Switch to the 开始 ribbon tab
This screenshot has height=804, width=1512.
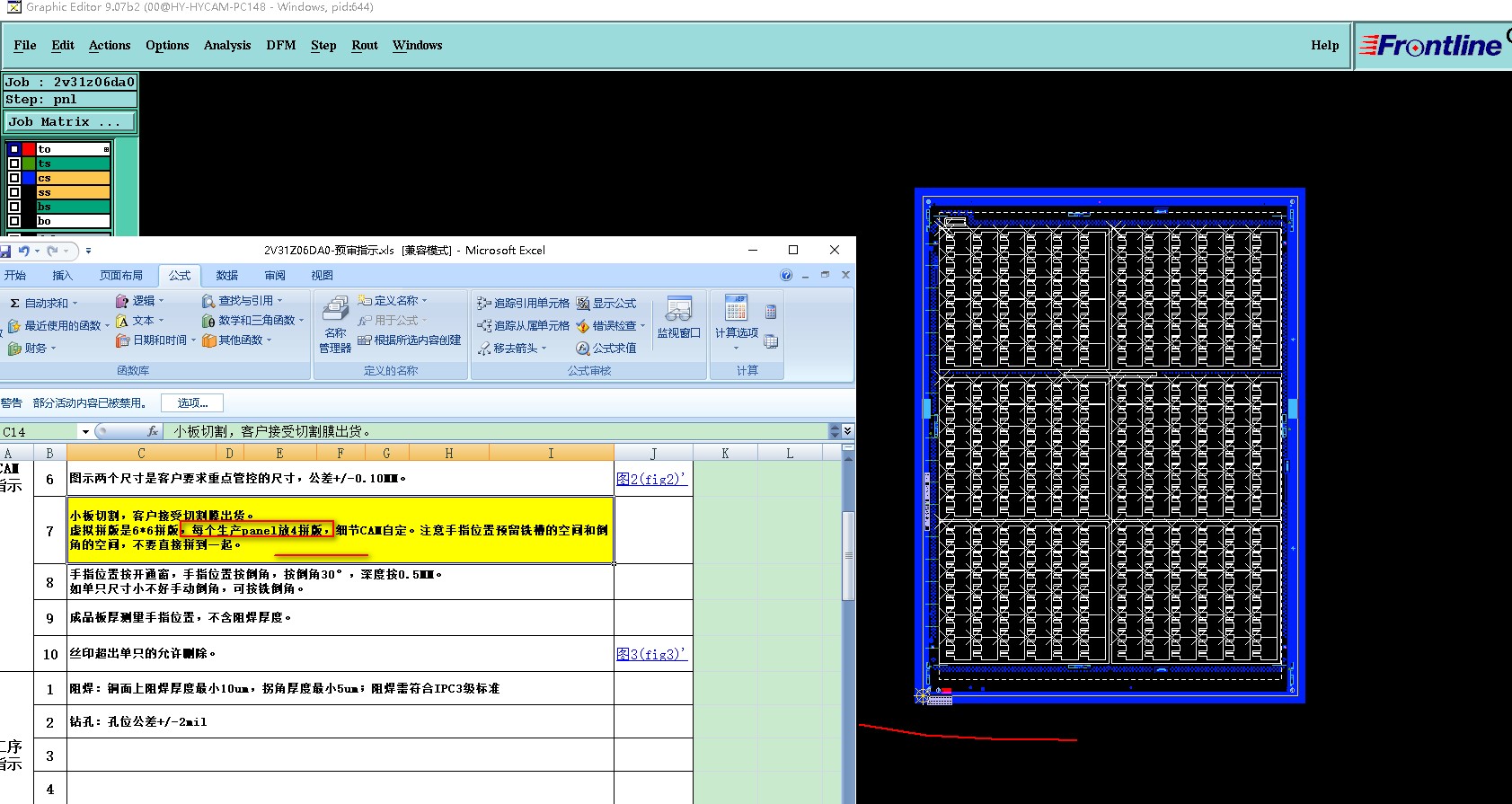[x=15, y=276]
